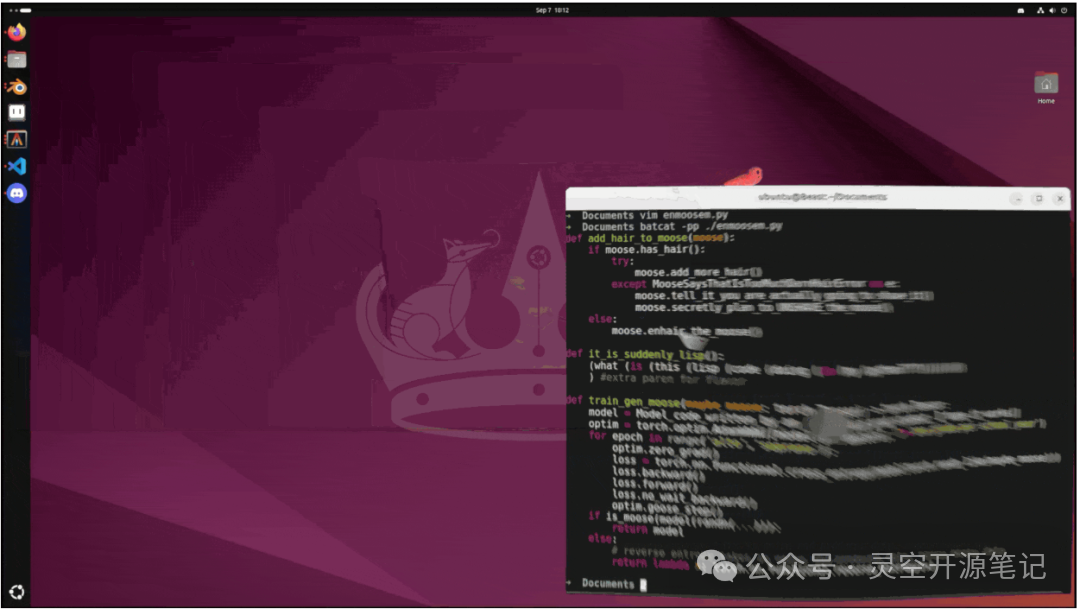
Task: Launch the Files manager from dock
Action: tap(16, 59)
